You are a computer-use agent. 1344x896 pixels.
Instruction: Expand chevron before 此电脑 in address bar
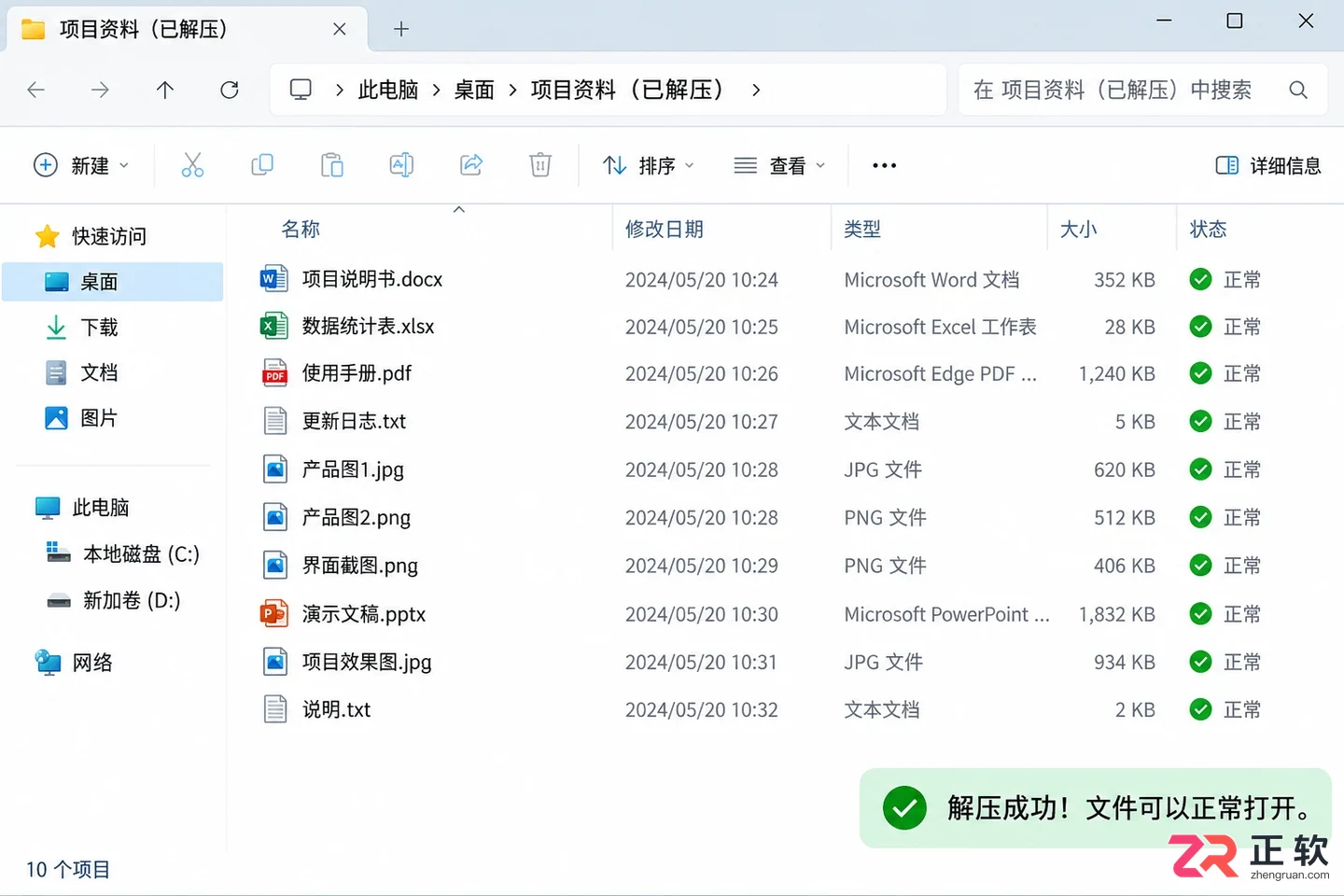tap(339, 90)
